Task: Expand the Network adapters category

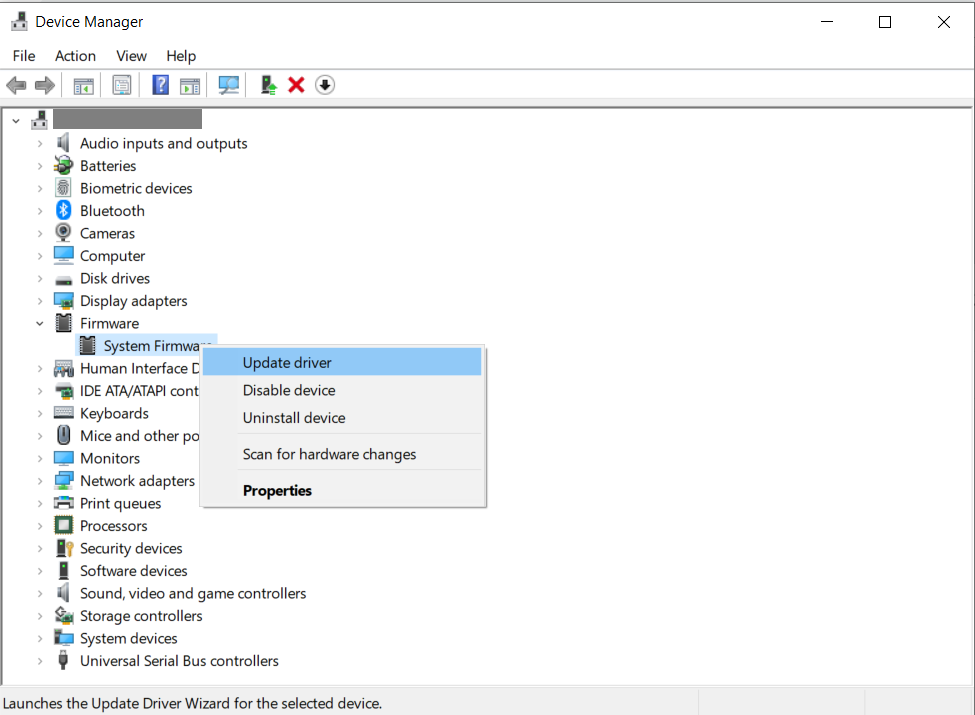Action: 40,480
